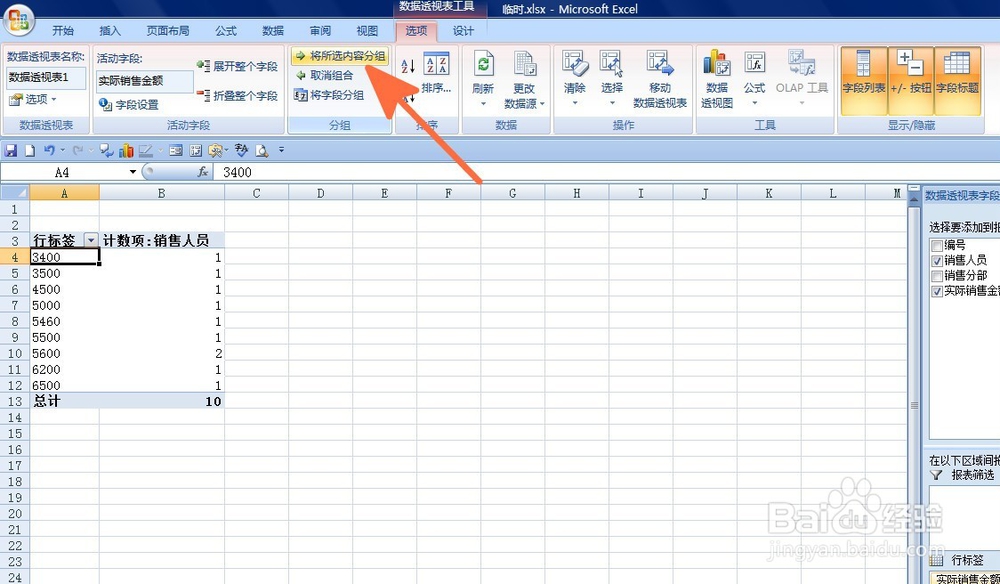Insert chart from quick access toolbar
Screen dimensions: 1000x584
pyautogui.click(x=126, y=150)
